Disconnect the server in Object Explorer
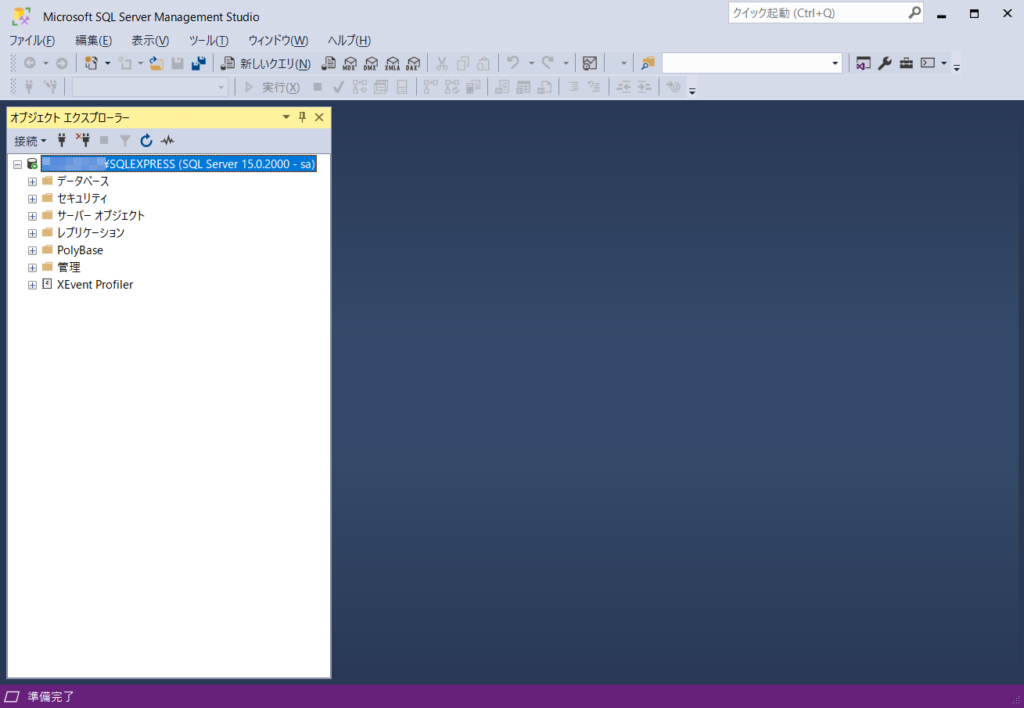 coord(84,140)
